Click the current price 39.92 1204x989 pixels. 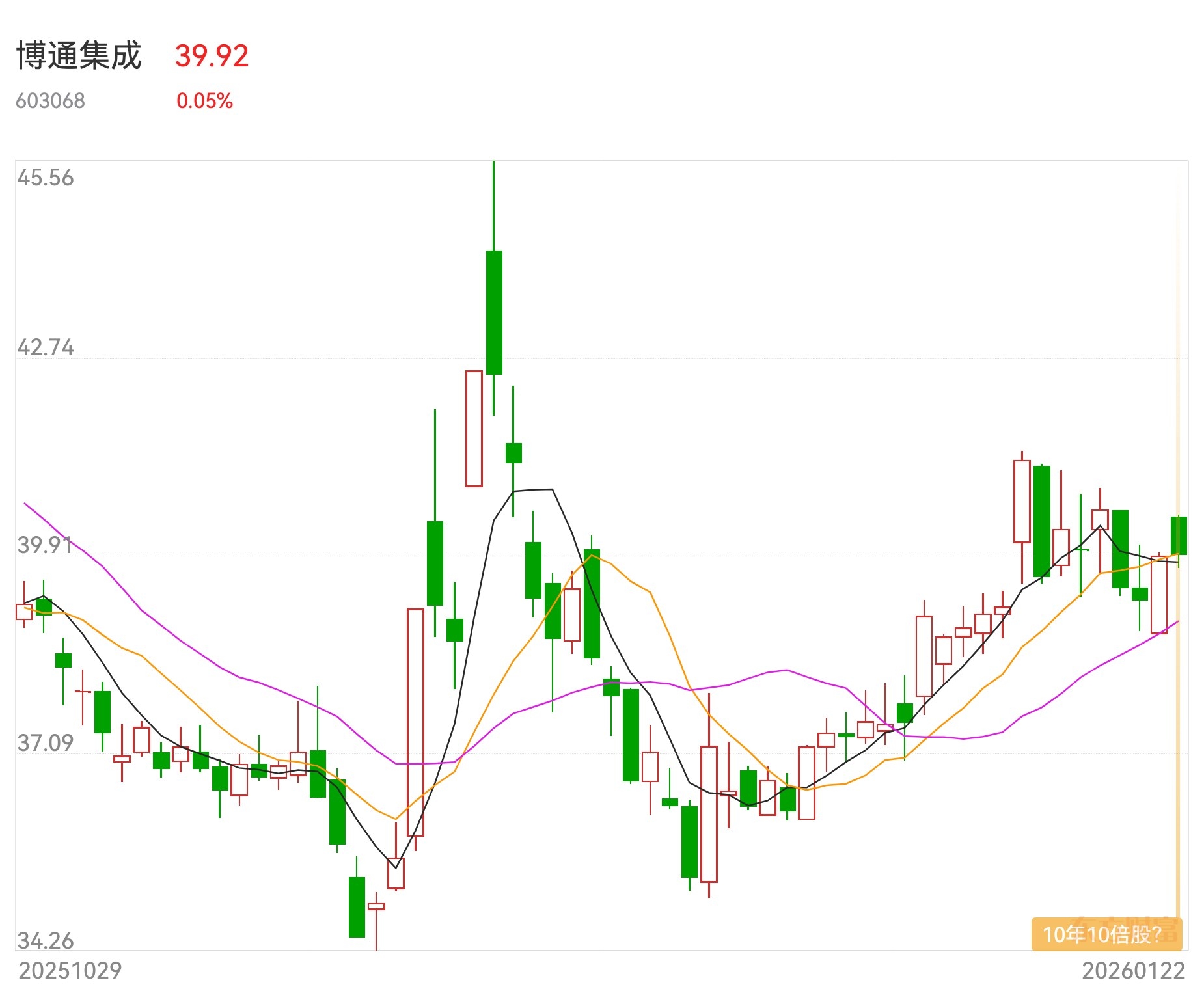[x=212, y=56]
